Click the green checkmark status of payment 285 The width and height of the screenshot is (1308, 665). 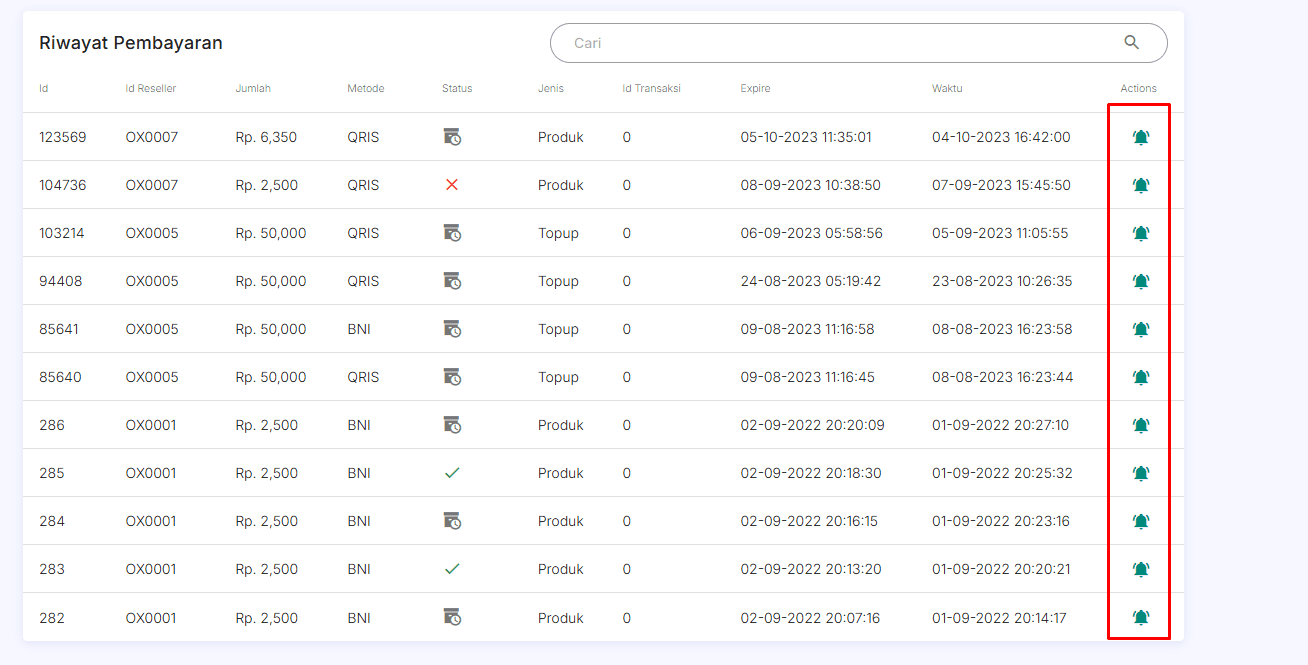452,473
